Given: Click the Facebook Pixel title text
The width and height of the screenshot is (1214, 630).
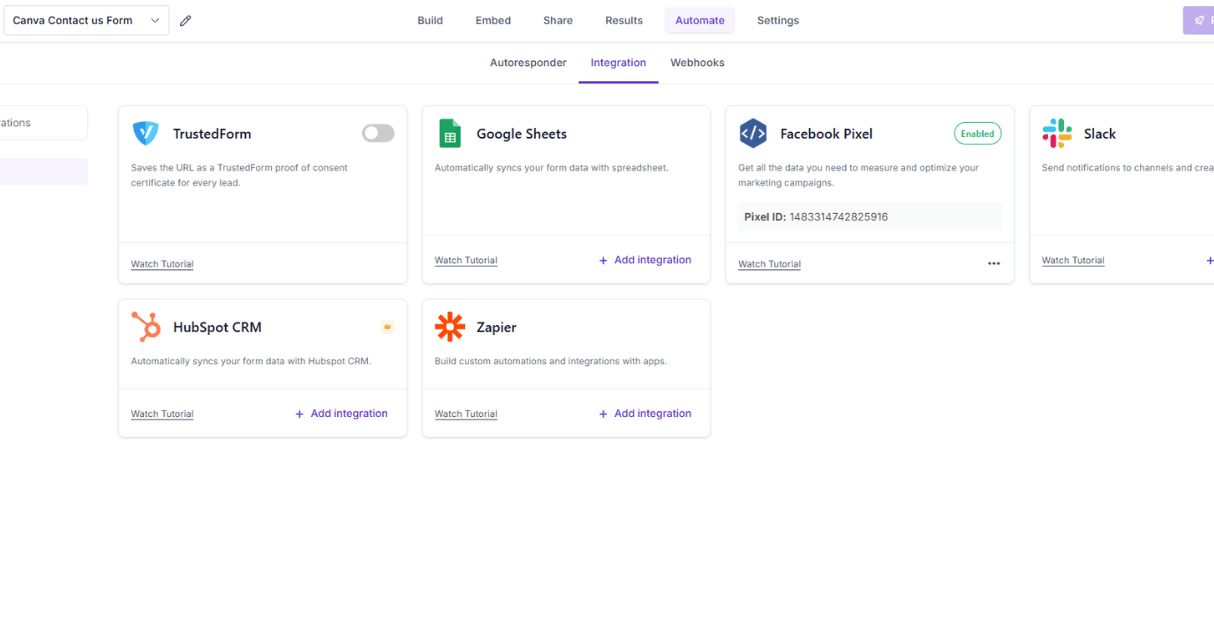Looking at the screenshot, I should point(827,134).
